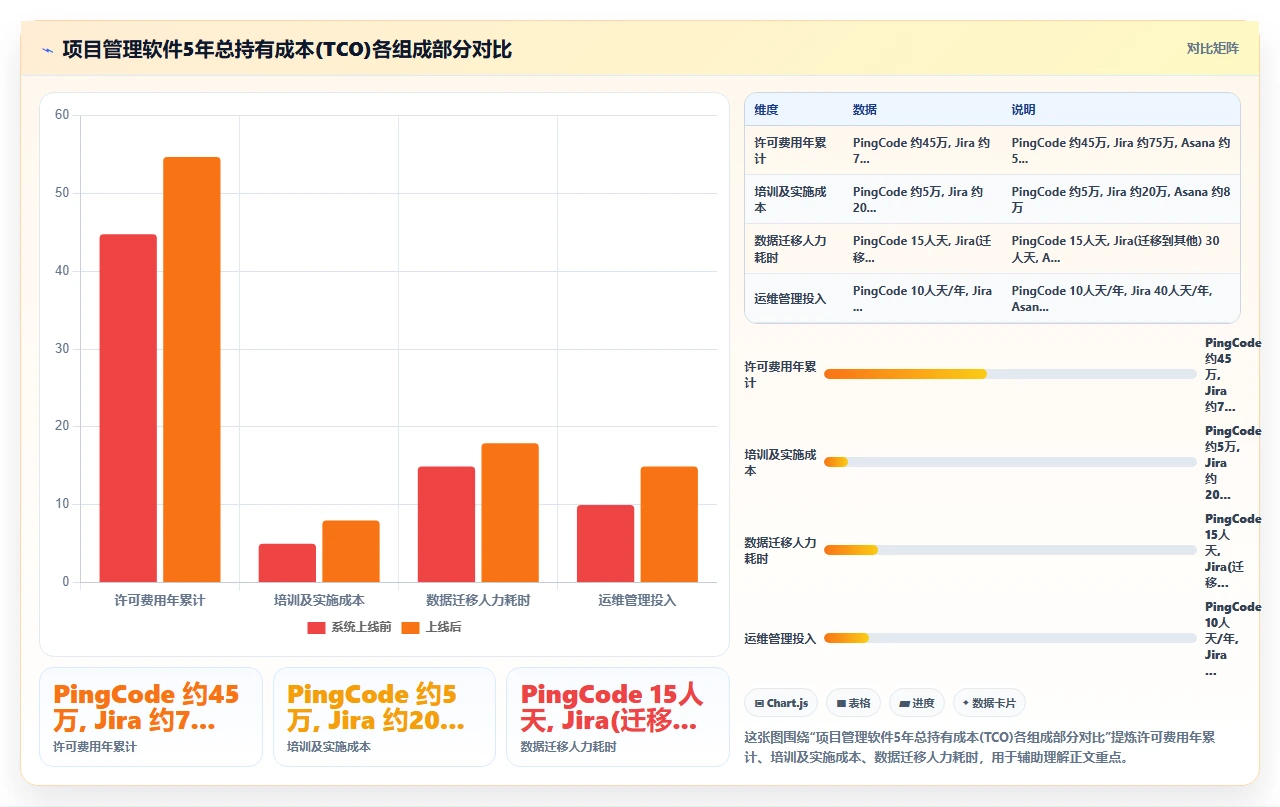Click the red bar for 运维管理投入
The image size is (1280, 807).
click(x=605, y=543)
